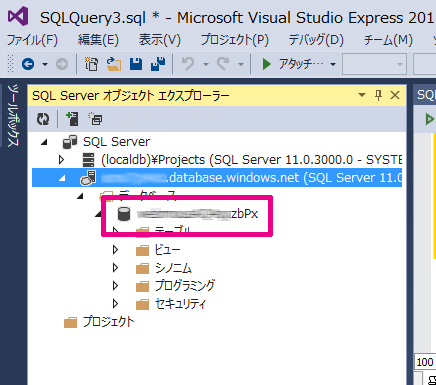Save the current file with floppy icon

pyautogui.click(x=136, y=64)
